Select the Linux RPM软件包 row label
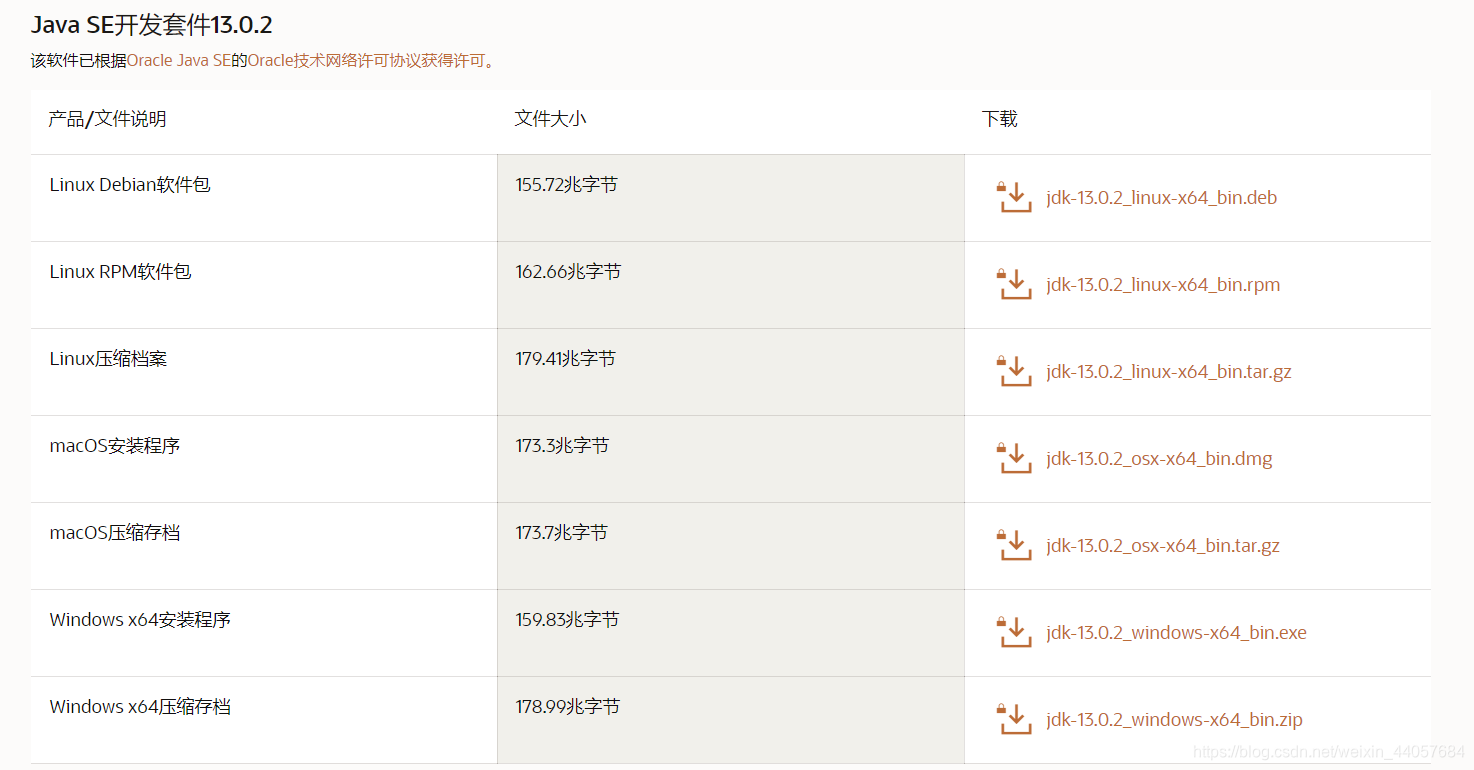Image resolution: width=1474 pixels, height=770 pixels. tap(120, 272)
